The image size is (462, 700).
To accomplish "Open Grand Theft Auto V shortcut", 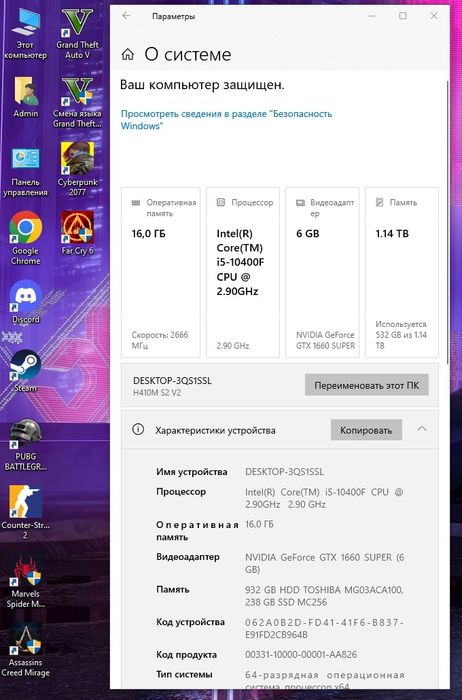I will click(77, 33).
